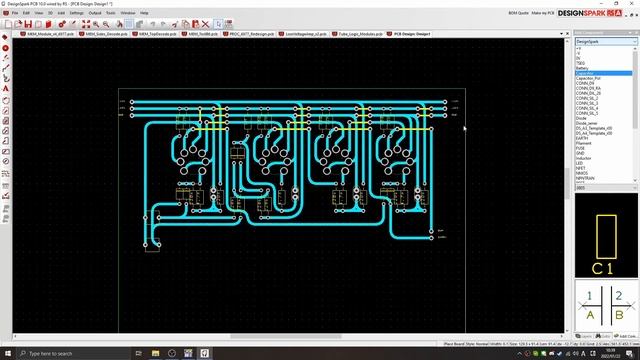Switch to MEM_Gates_Decode.pcb tab

(103, 34)
